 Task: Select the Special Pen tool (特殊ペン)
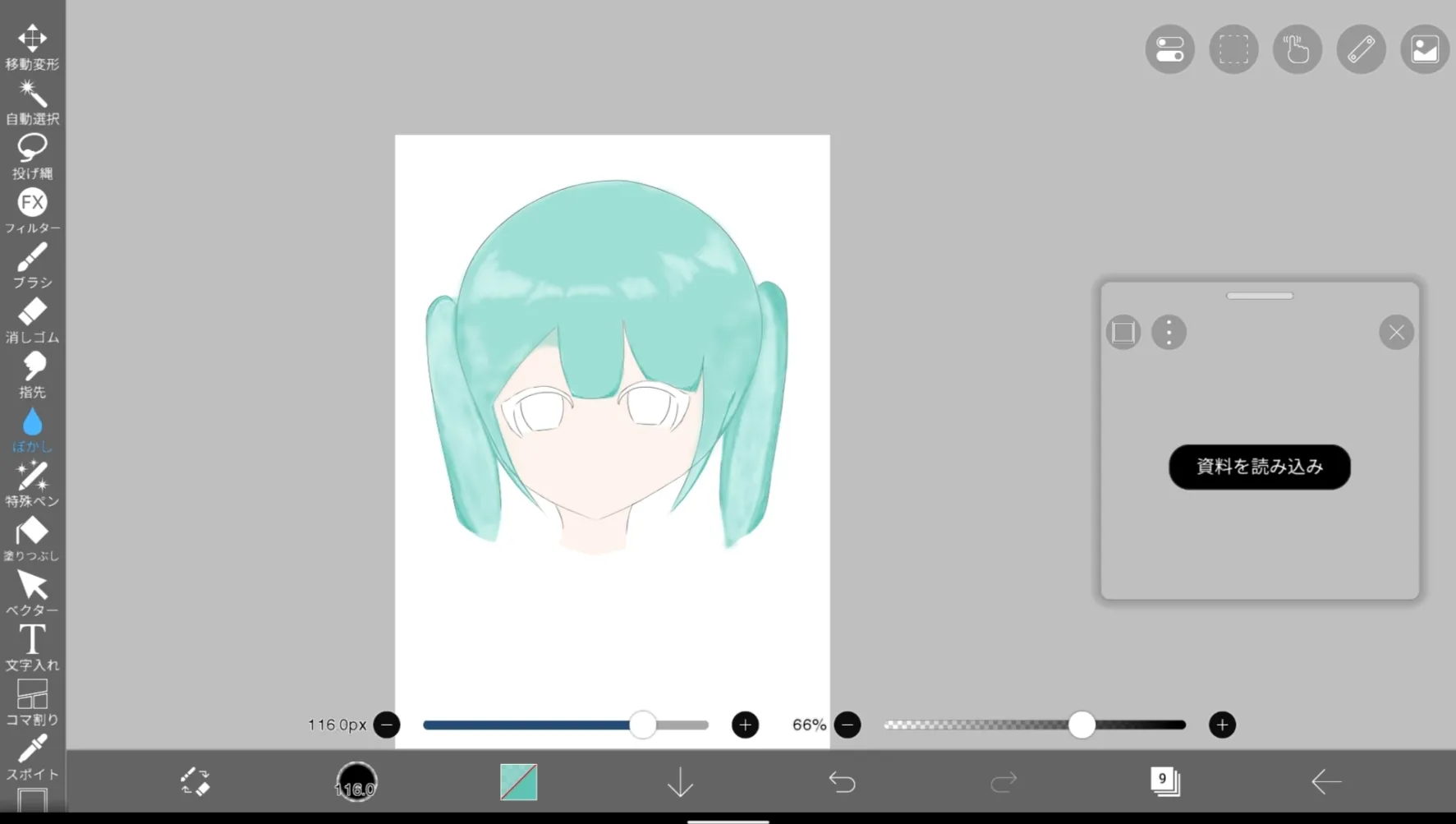(32, 484)
